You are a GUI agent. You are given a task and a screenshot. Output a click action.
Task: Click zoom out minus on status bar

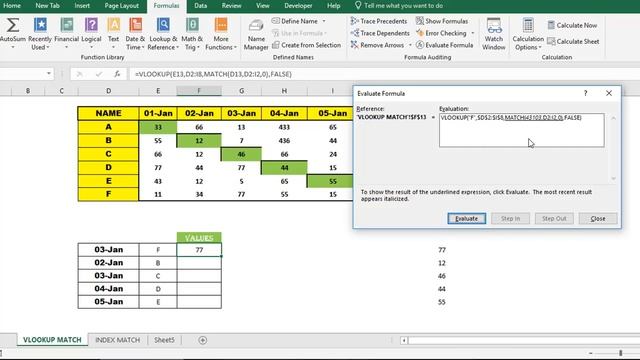point(590,353)
